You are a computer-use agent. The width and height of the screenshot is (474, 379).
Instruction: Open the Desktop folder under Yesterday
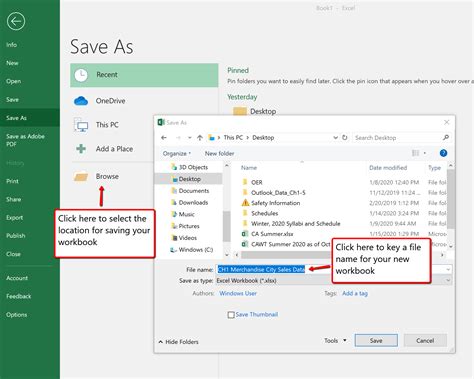tap(255, 111)
